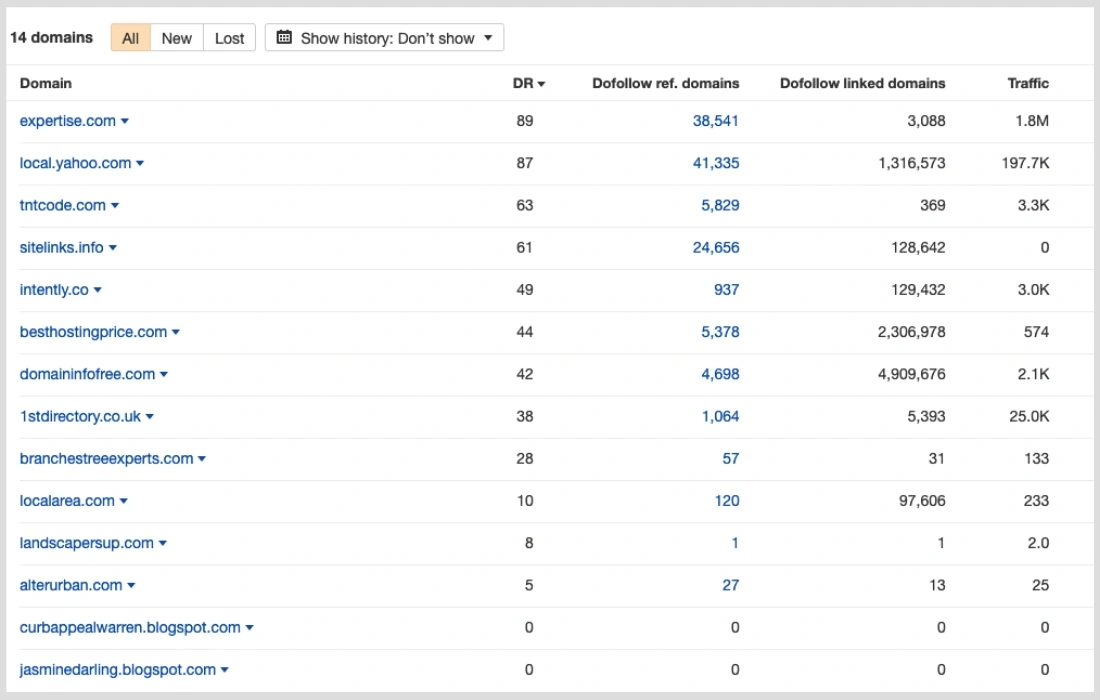Expand the dropdown arrow next to landscapersup.com
Image resolution: width=1100 pixels, height=700 pixels.
[163, 543]
